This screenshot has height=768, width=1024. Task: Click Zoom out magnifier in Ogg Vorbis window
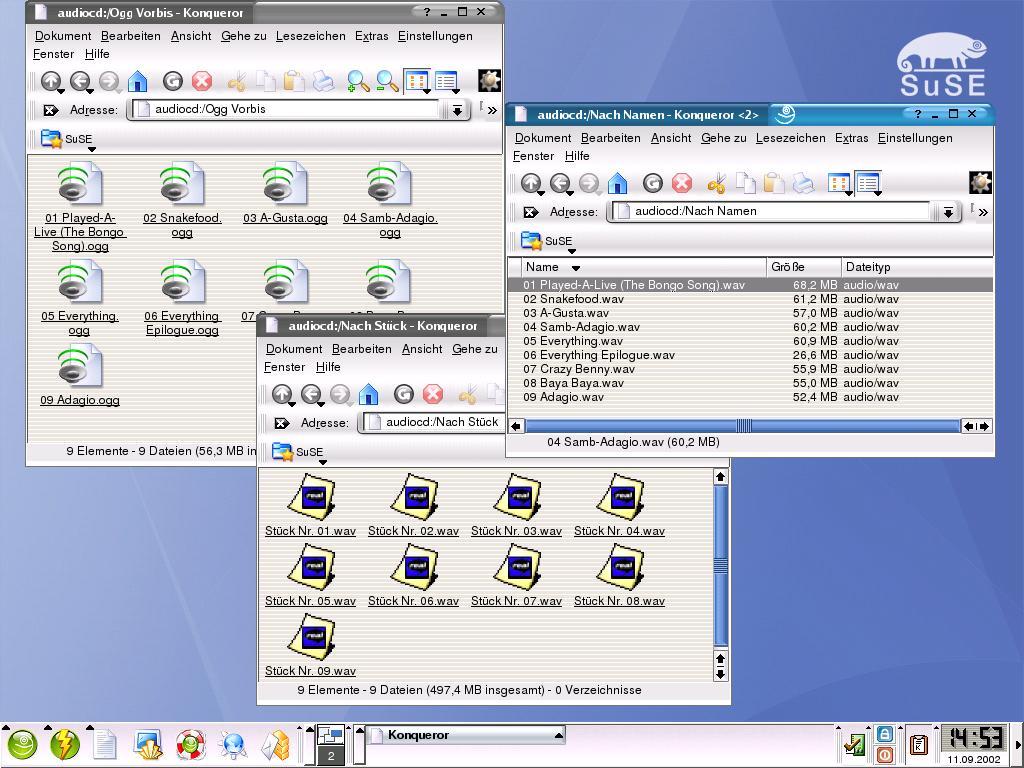tap(387, 81)
